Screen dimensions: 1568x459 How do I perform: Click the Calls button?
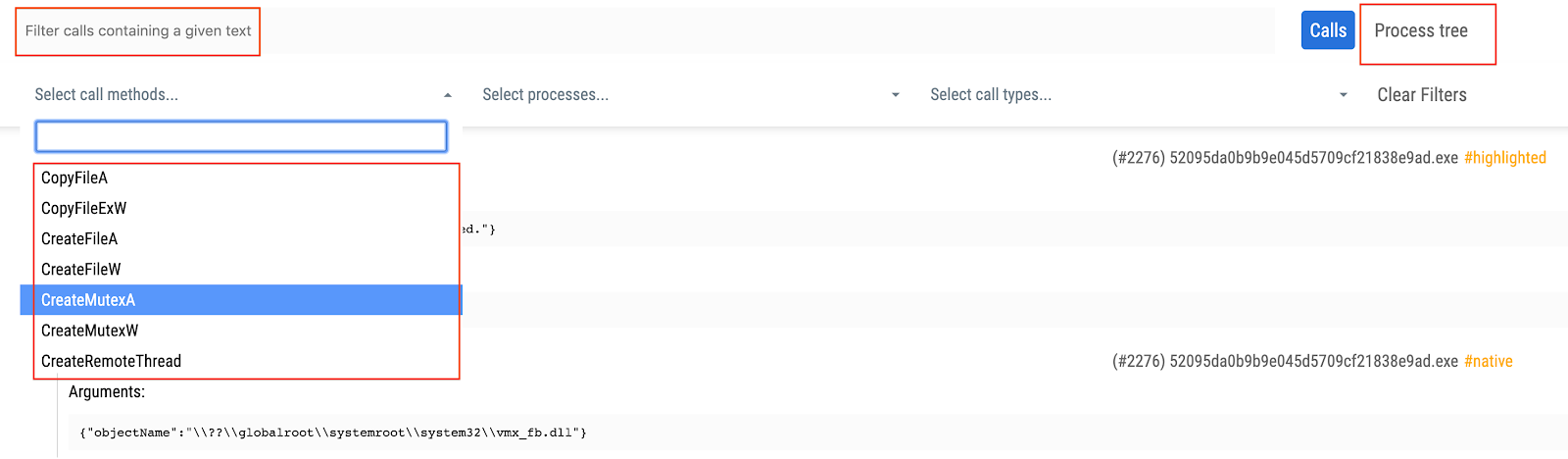pos(1328,30)
